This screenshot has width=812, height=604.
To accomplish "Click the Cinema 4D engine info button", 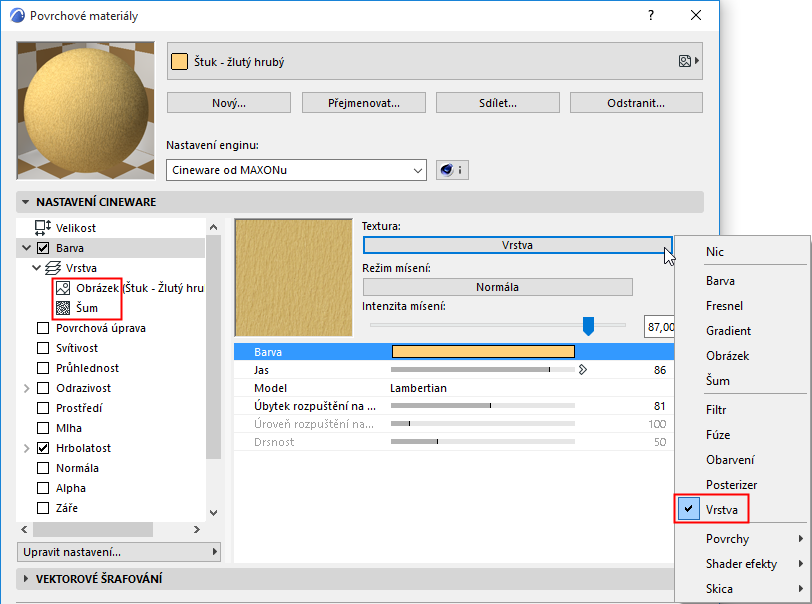I will (451, 170).
